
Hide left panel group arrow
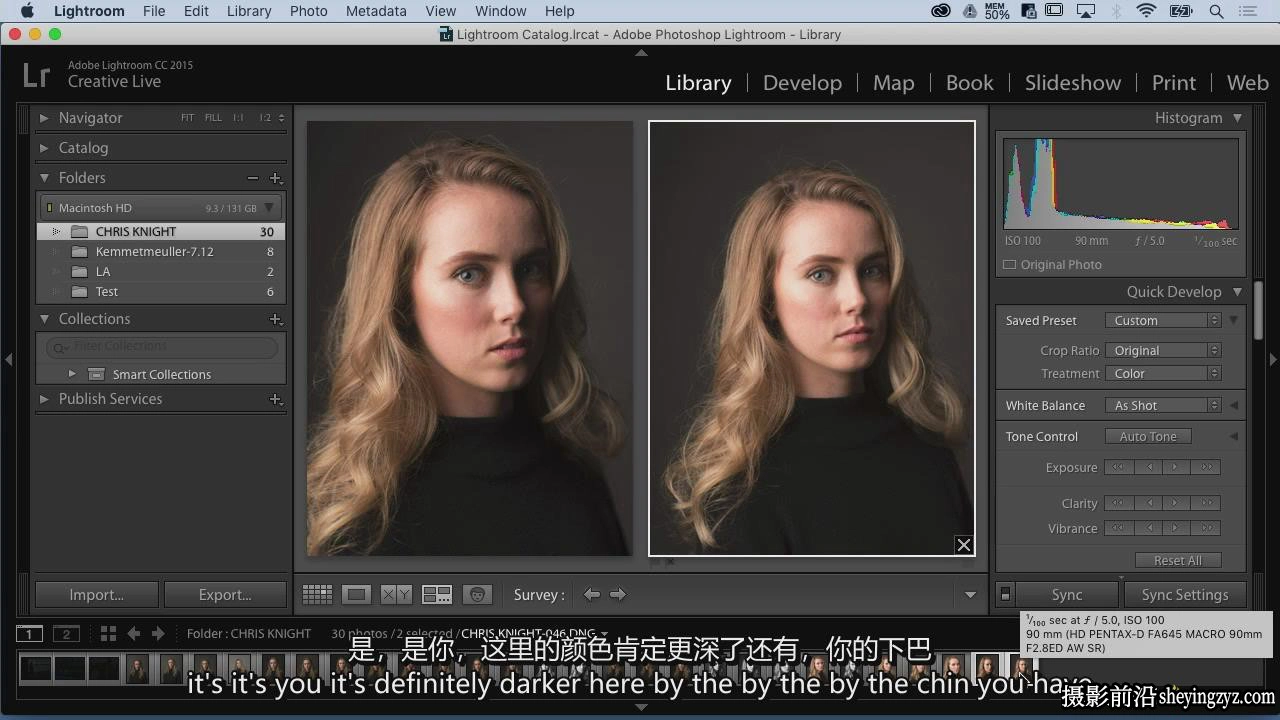click(8, 359)
